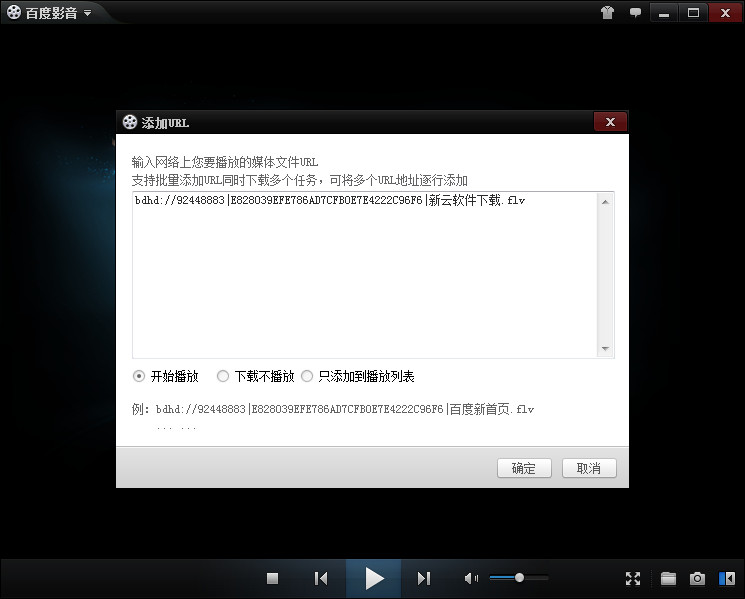
Task: Go to the previous track
Action: coord(321,578)
